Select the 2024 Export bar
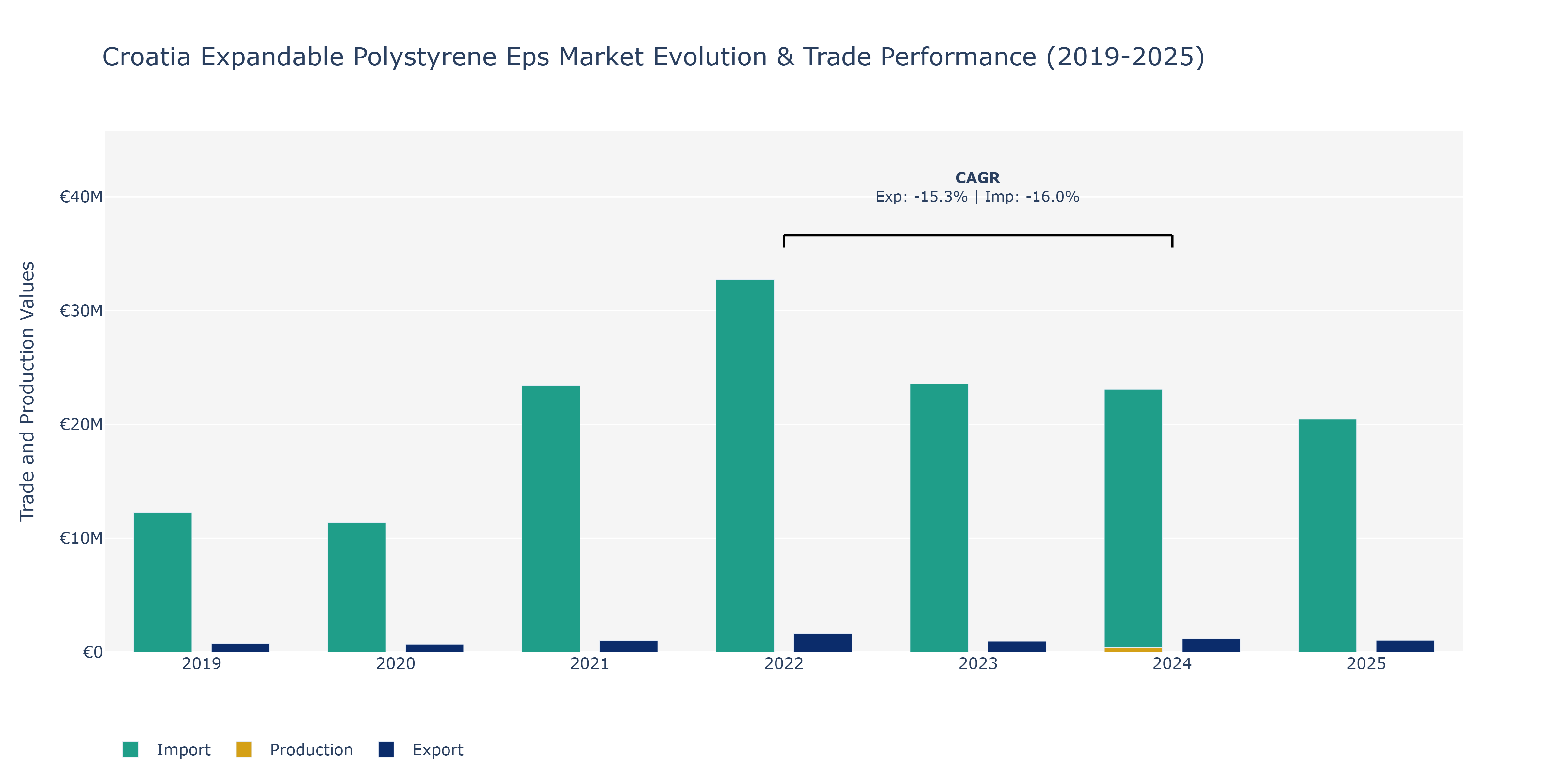Image resolution: width=1568 pixels, height=784 pixels. pos(1211,645)
